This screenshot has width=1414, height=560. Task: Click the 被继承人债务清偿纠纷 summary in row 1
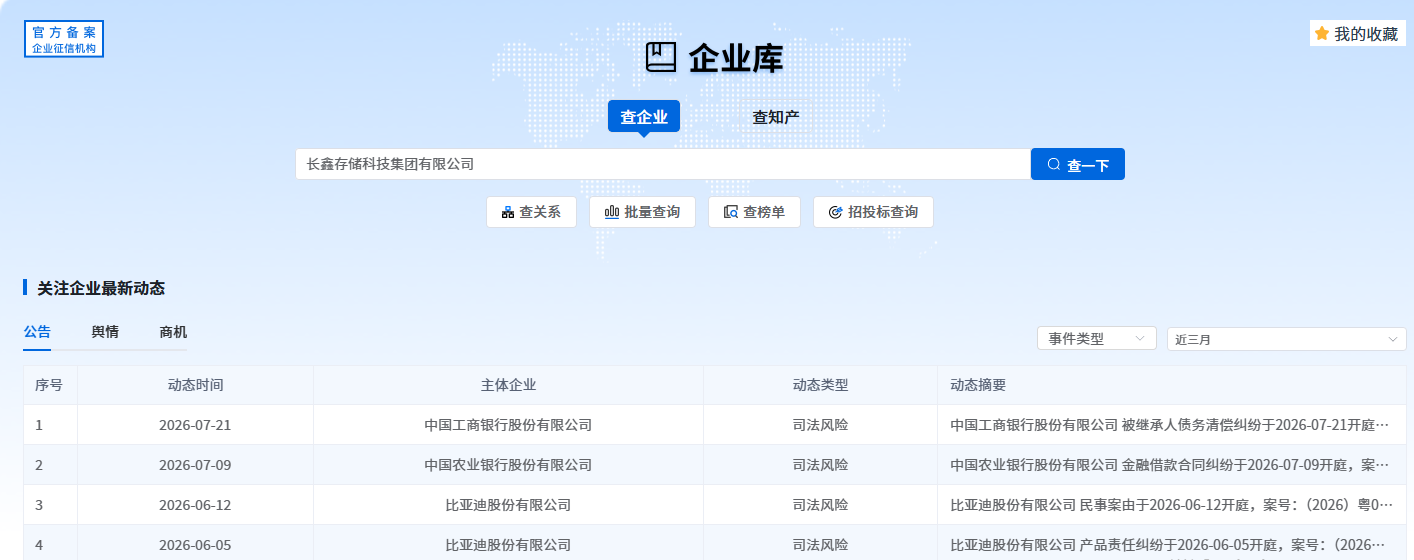(x=1170, y=425)
